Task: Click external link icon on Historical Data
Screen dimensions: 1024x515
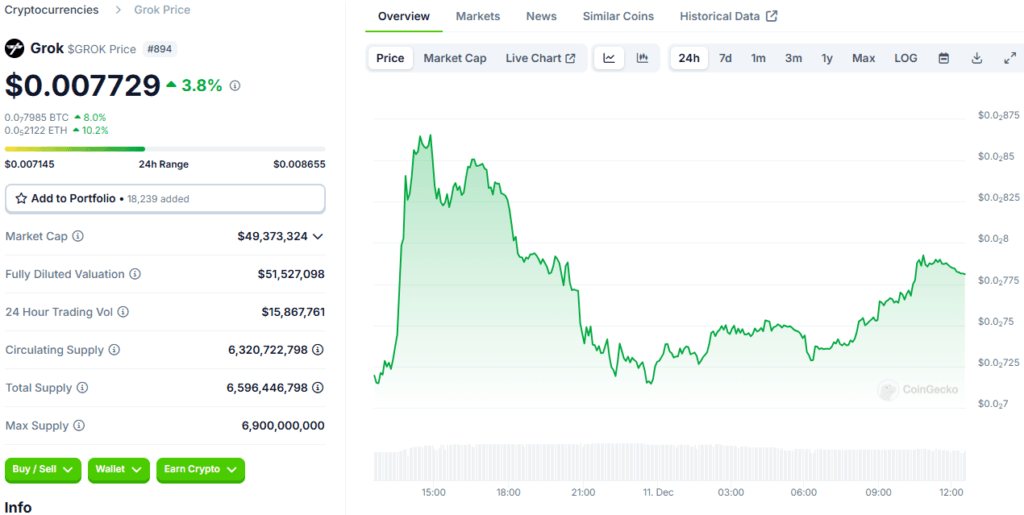Action: [x=771, y=16]
